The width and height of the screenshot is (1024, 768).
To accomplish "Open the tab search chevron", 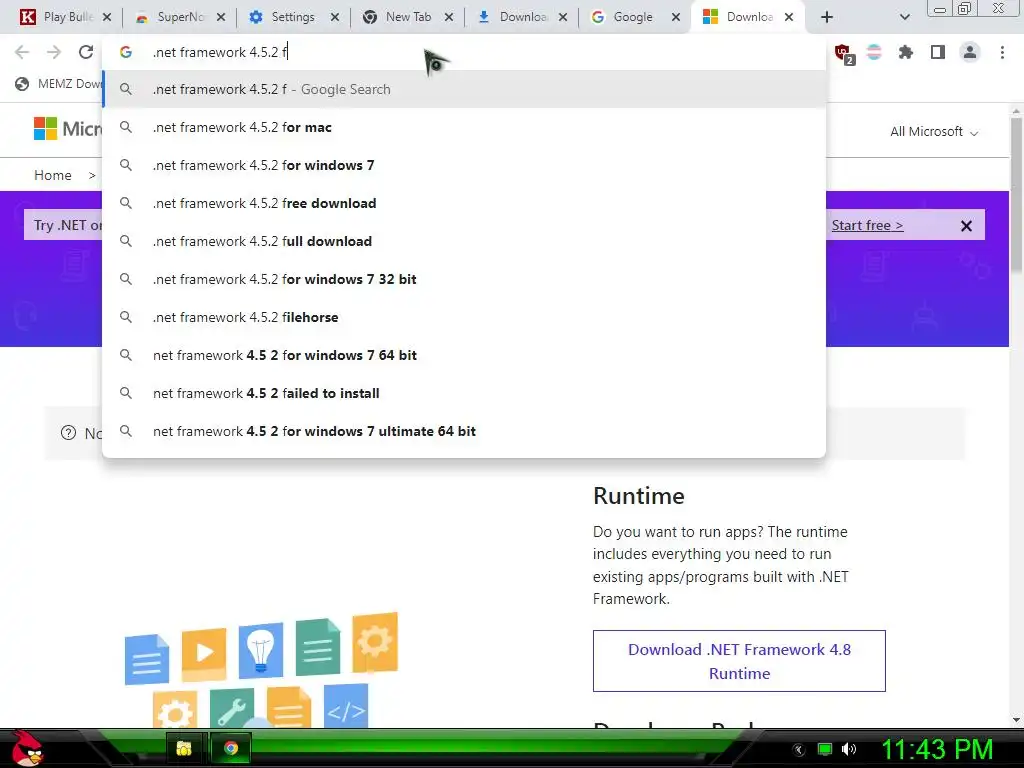I will (x=904, y=17).
